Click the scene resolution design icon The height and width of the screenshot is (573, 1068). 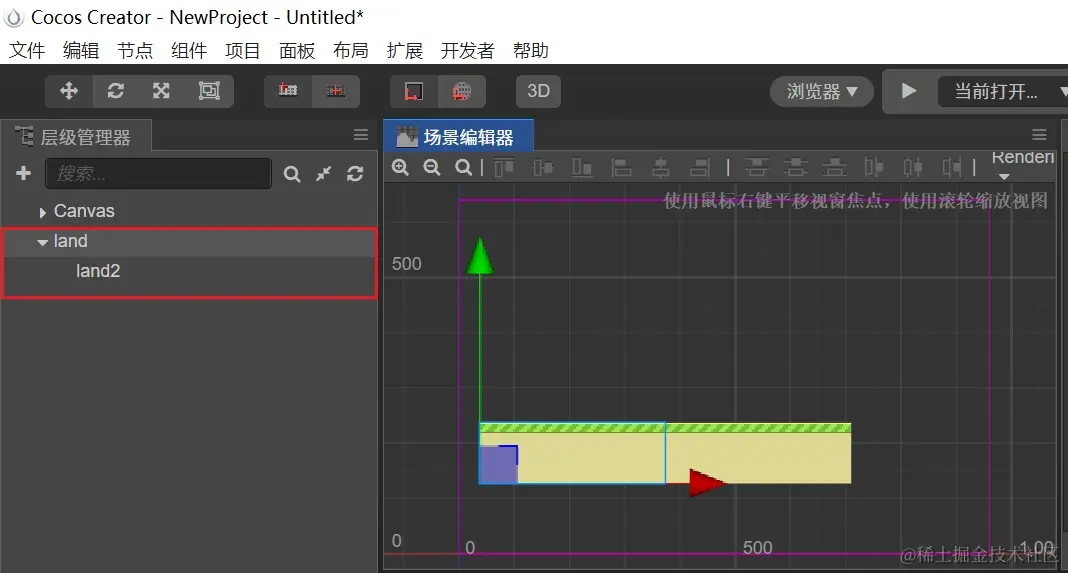[413, 91]
